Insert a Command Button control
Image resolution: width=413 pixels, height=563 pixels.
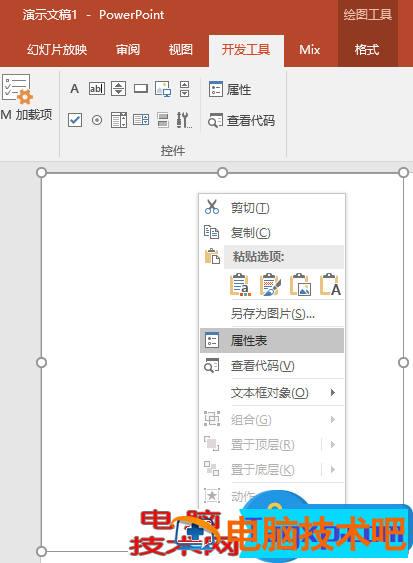click(141, 88)
